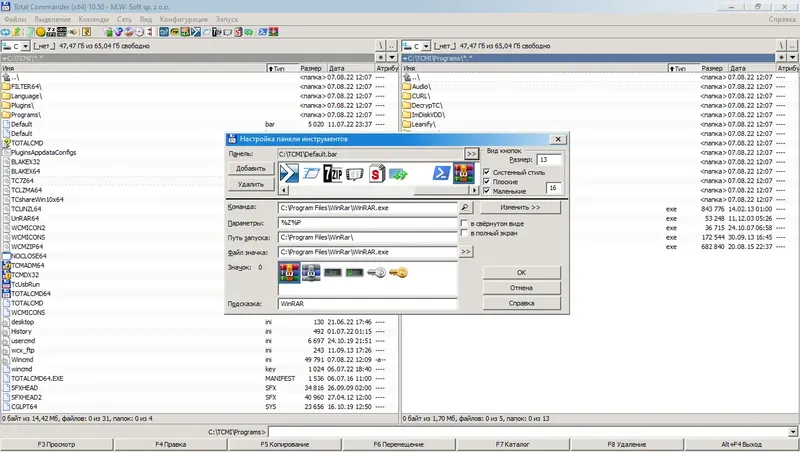
Task: Select the film-strip book button in the dialog strip
Action: point(355,174)
